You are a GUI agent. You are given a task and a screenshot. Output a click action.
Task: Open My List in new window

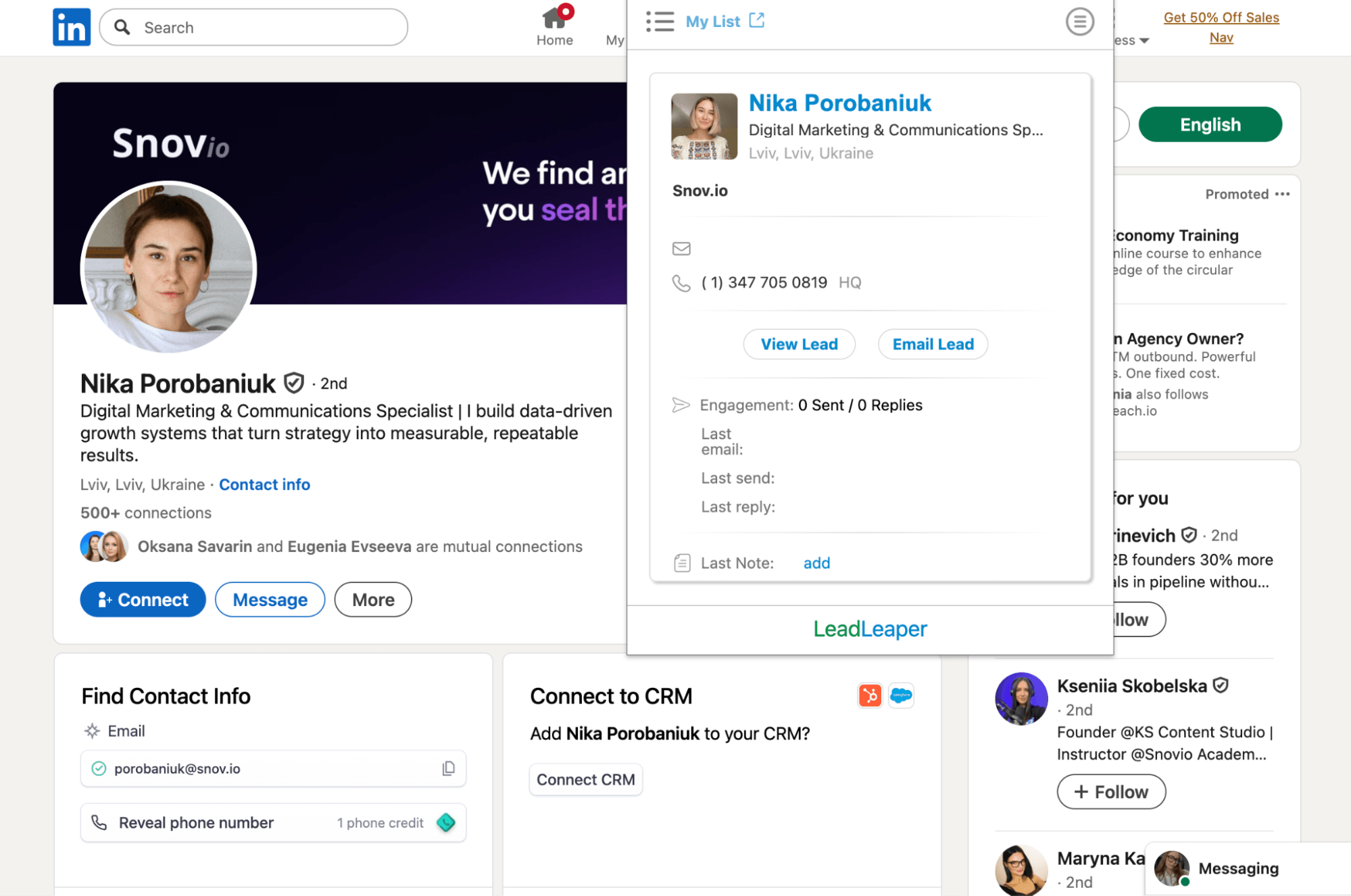pos(757,21)
